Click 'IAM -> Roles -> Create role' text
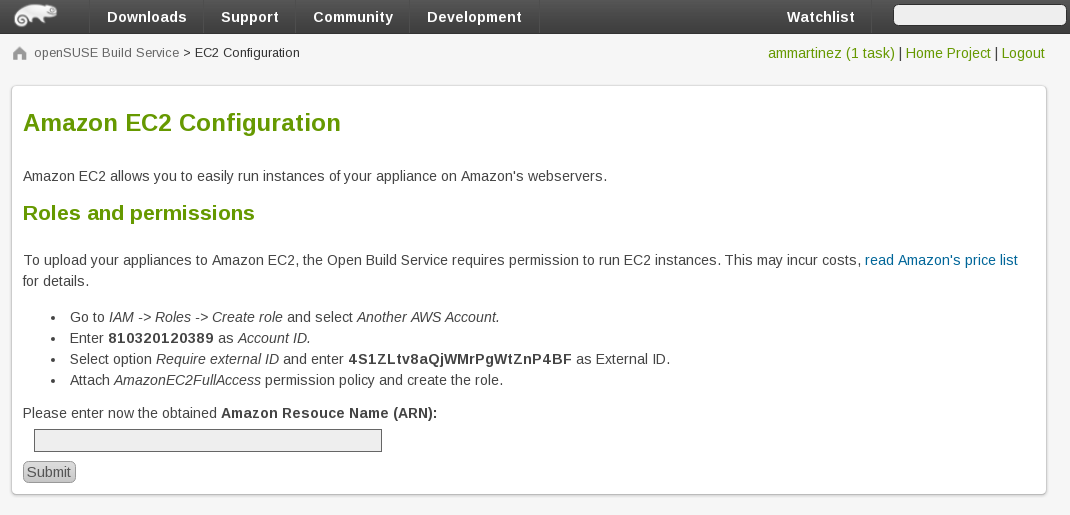Screen dimensions: 1070x515 [196, 317]
